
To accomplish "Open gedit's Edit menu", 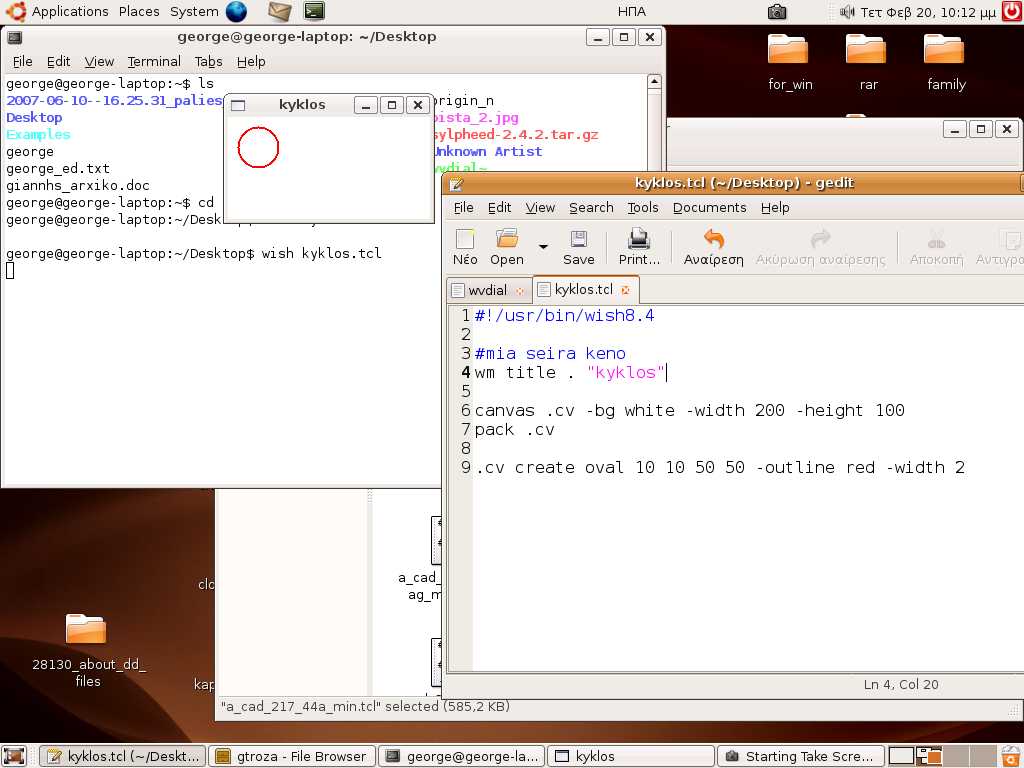I will 500,208.
